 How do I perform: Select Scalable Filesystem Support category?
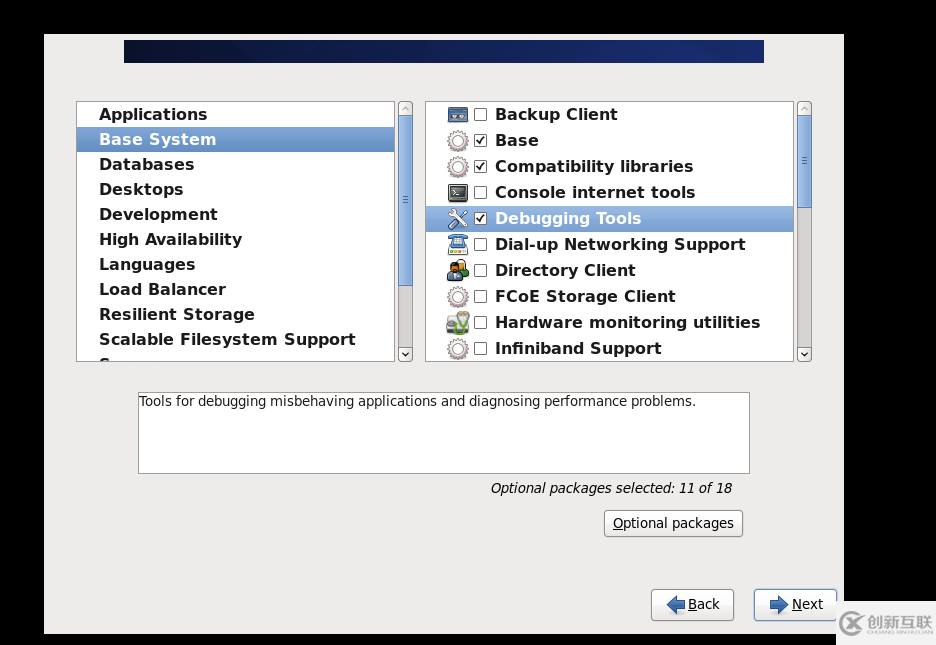click(236, 340)
